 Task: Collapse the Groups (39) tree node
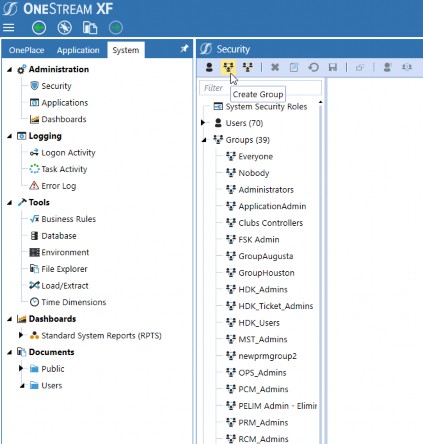point(204,140)
